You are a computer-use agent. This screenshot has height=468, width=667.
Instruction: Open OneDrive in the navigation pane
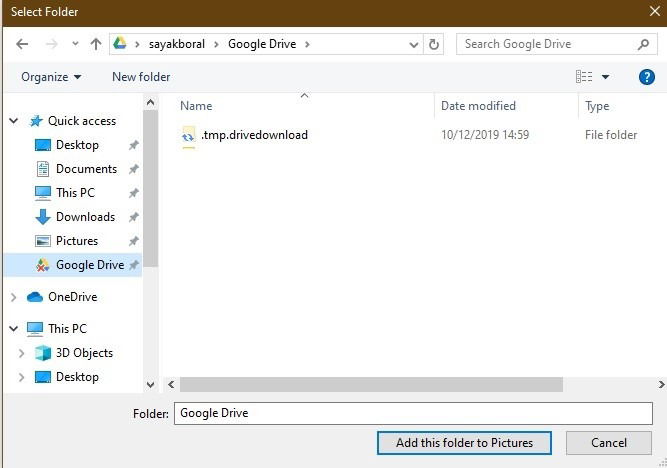(x=72, y=297)
